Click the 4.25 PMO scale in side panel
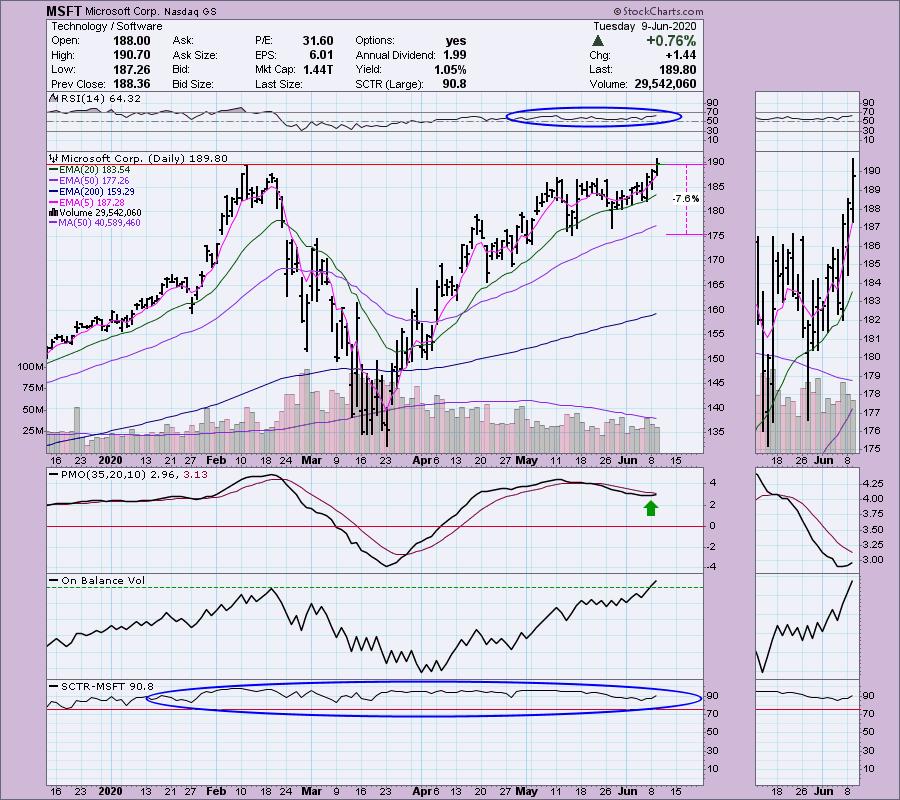Screen dimensions: 900x800 873,484
